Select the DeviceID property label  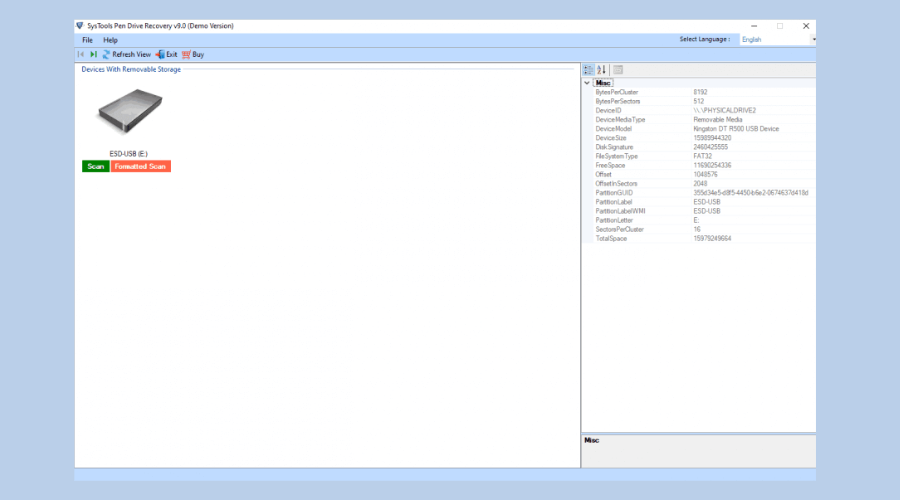(x=608, y=110)
